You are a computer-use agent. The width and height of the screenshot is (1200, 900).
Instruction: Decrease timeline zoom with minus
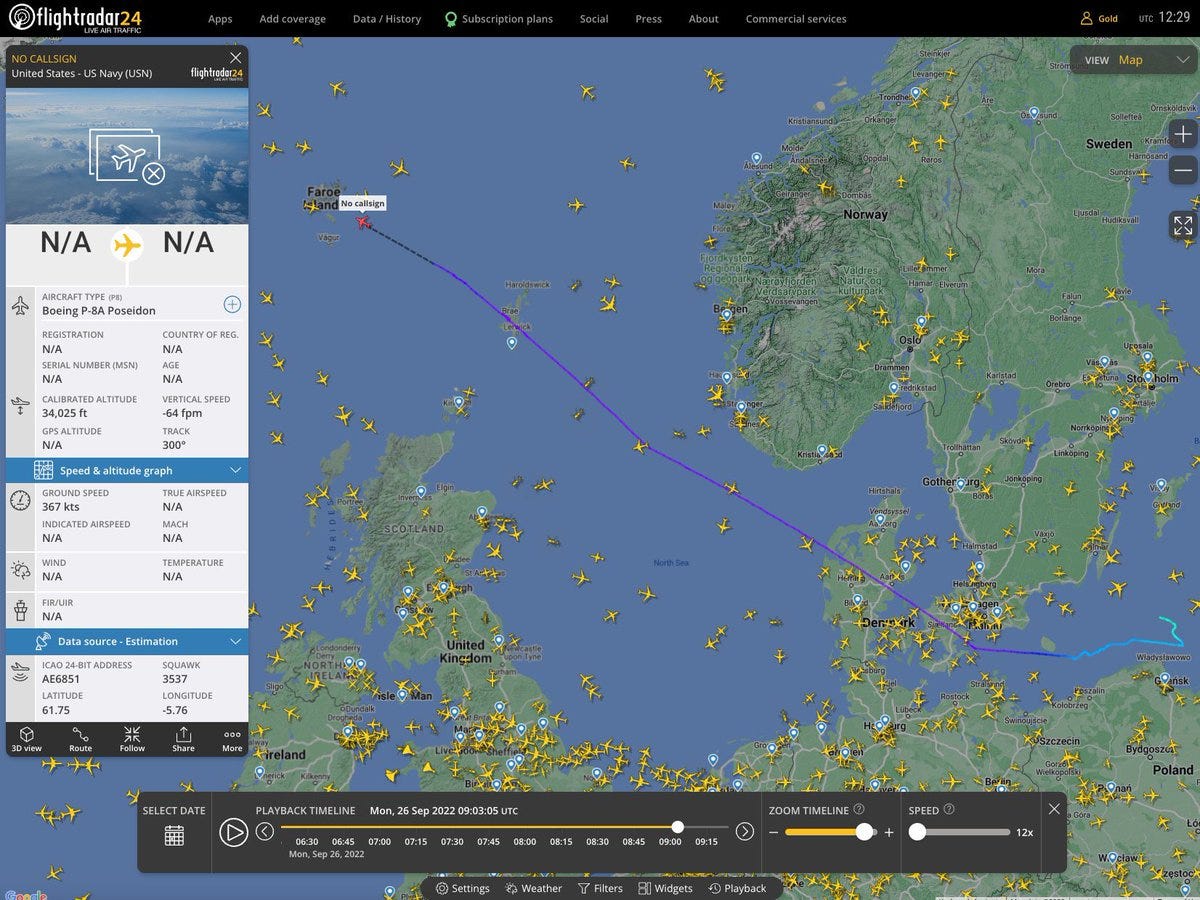tap(773, 832)
